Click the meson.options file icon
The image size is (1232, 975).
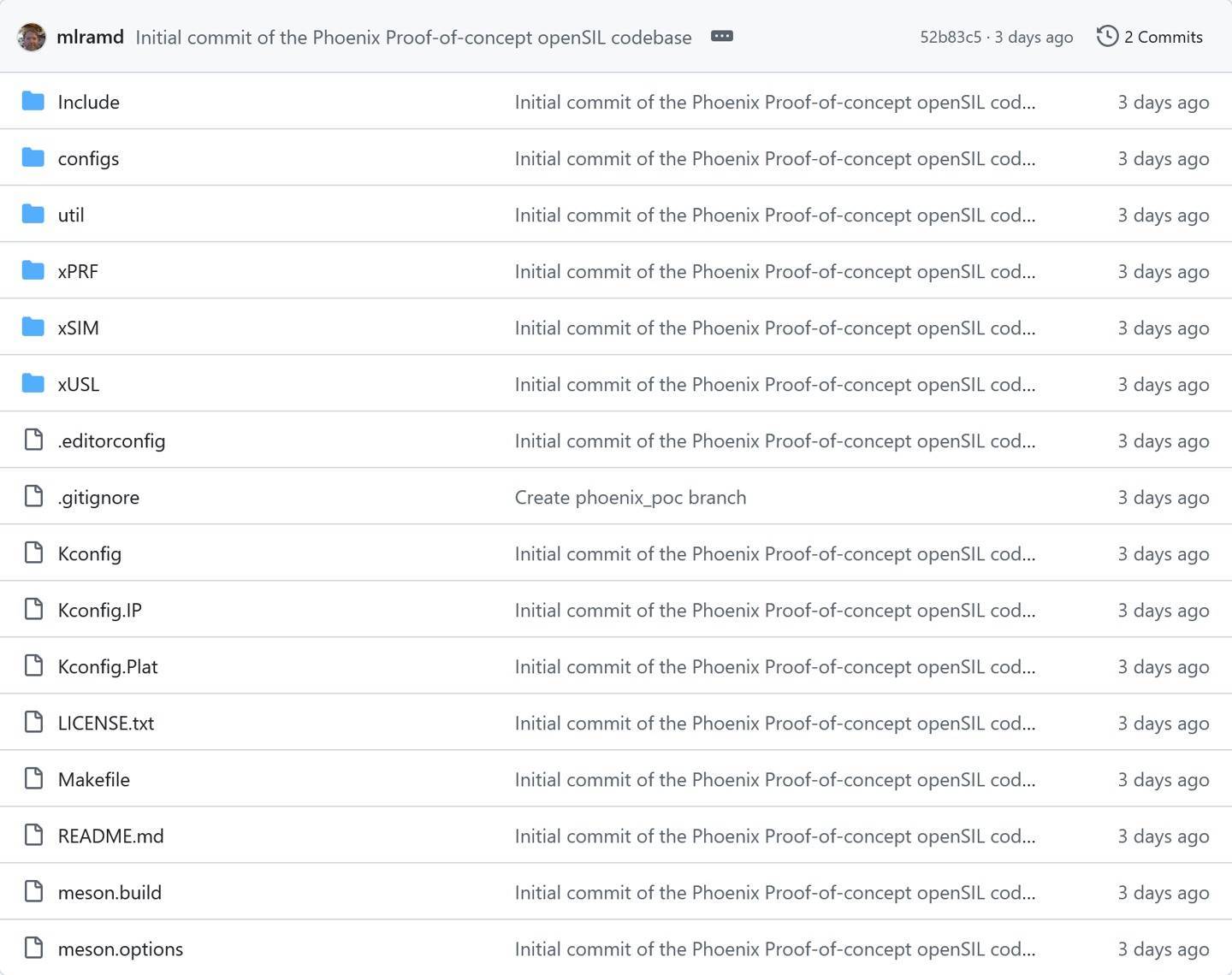[x=33, y=948]
